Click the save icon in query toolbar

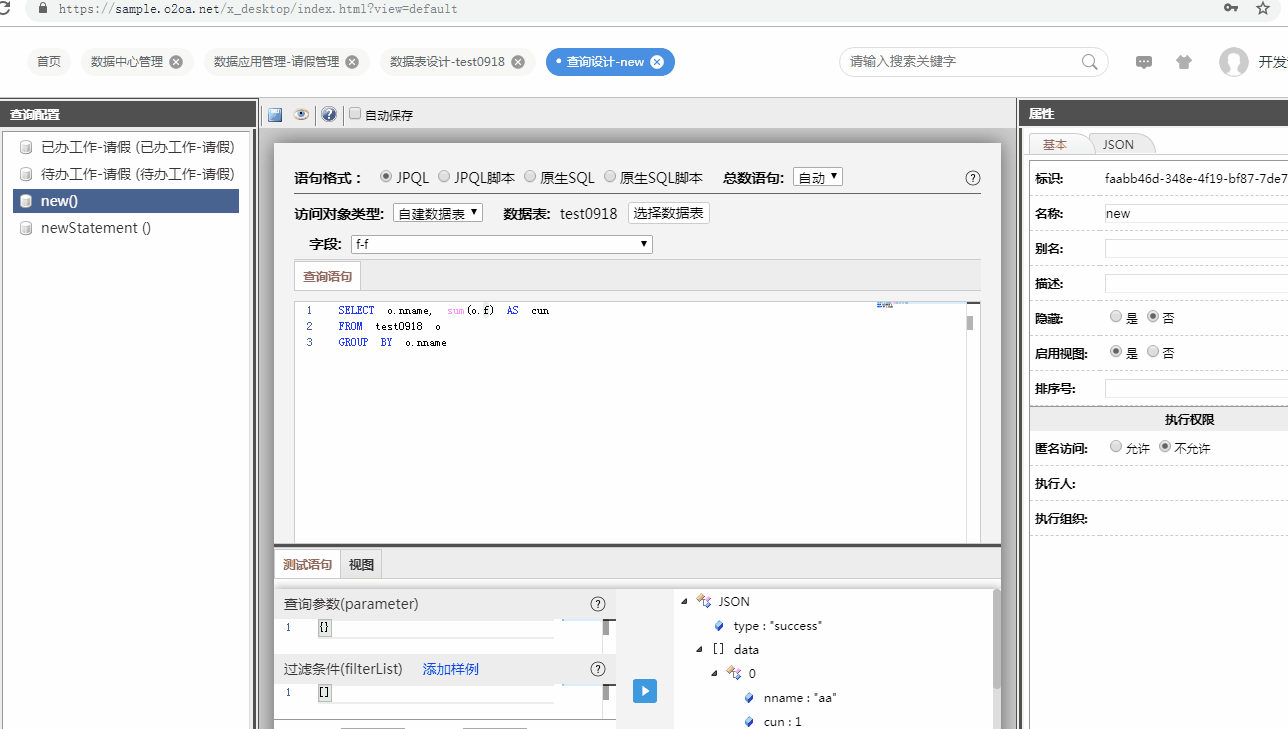click(275, 115)
